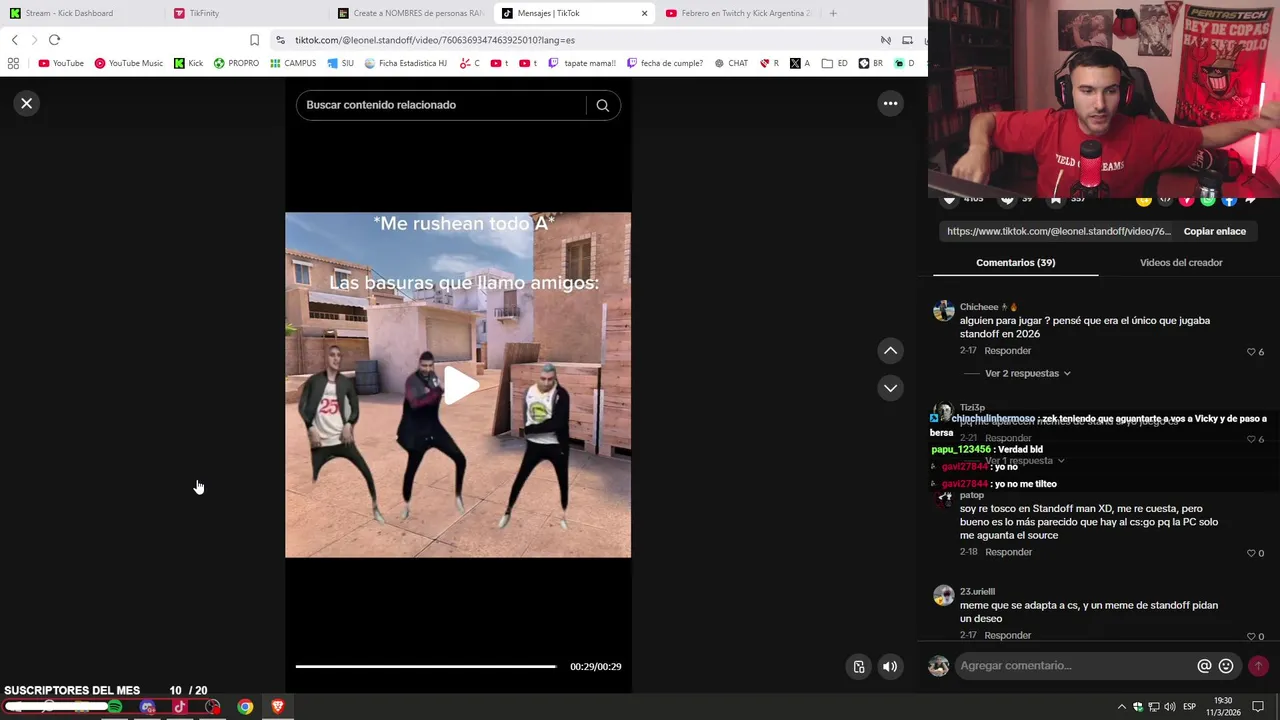Open the apps grid in bookmarks bar
1280x720 pixels.
click(x=13, y=63)
